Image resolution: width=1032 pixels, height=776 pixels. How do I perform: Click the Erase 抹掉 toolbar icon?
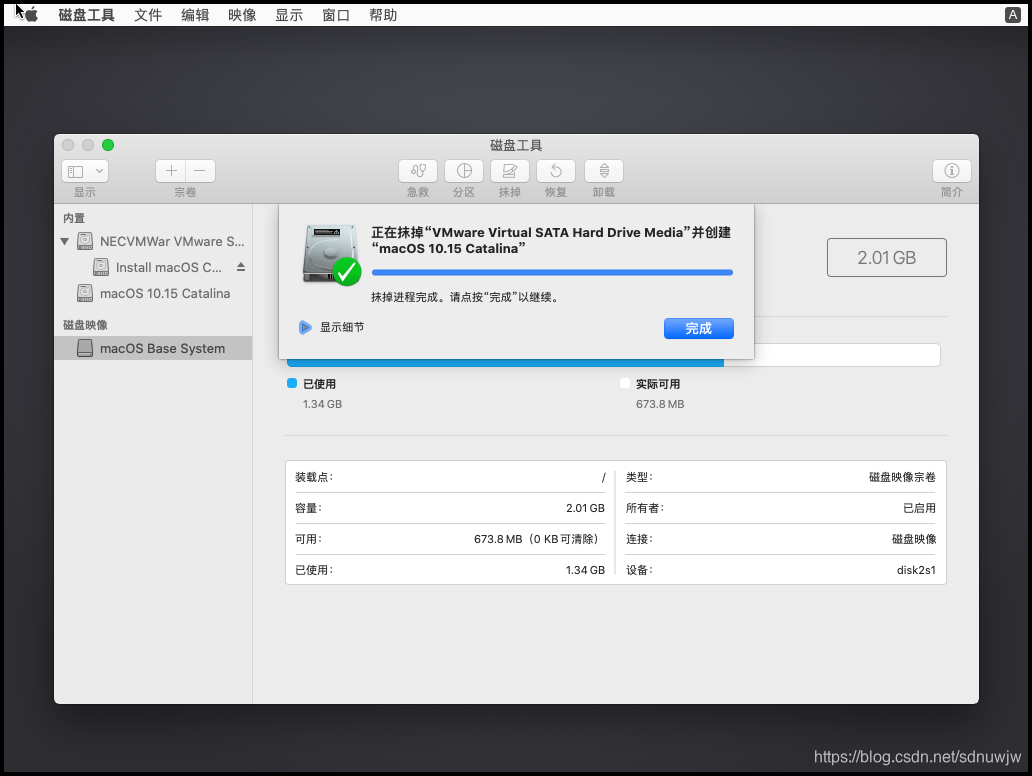pos(510,171)
